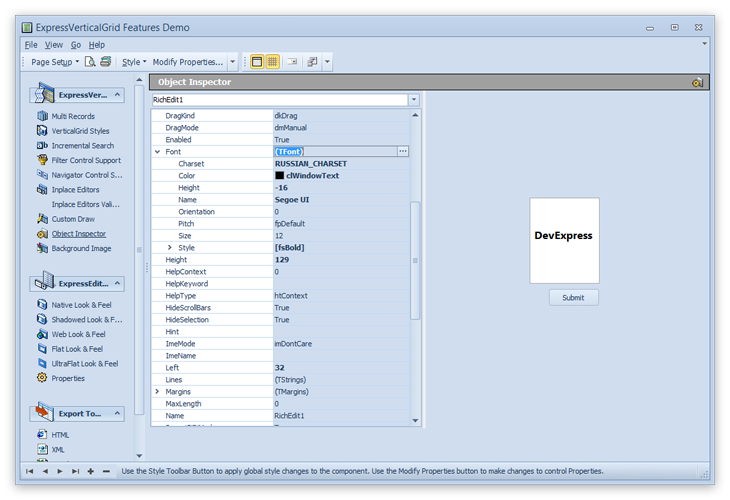Open the Go menu
This screenshot has height=500, width=730.
pos(76,45)
